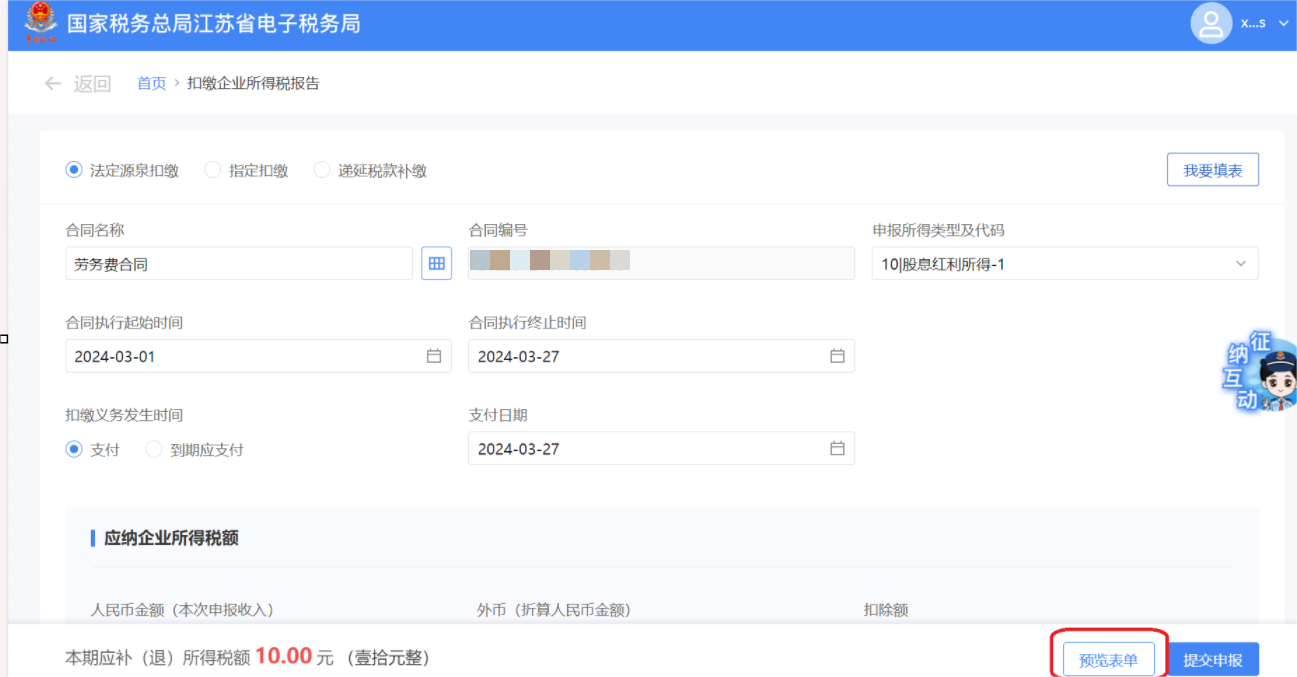Expand the user account menu chevron
The height and width of the screenshot is (677, 1297).
click(1284, 24)
